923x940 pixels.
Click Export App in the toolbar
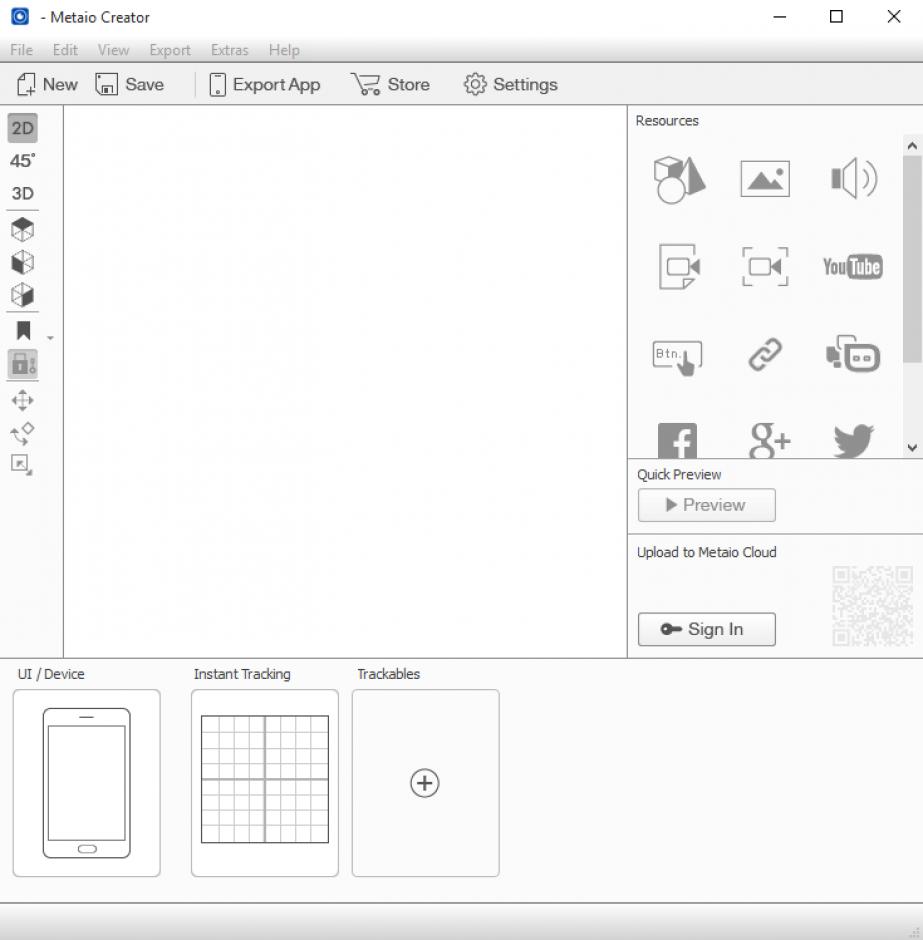click(x=264, y=85)
